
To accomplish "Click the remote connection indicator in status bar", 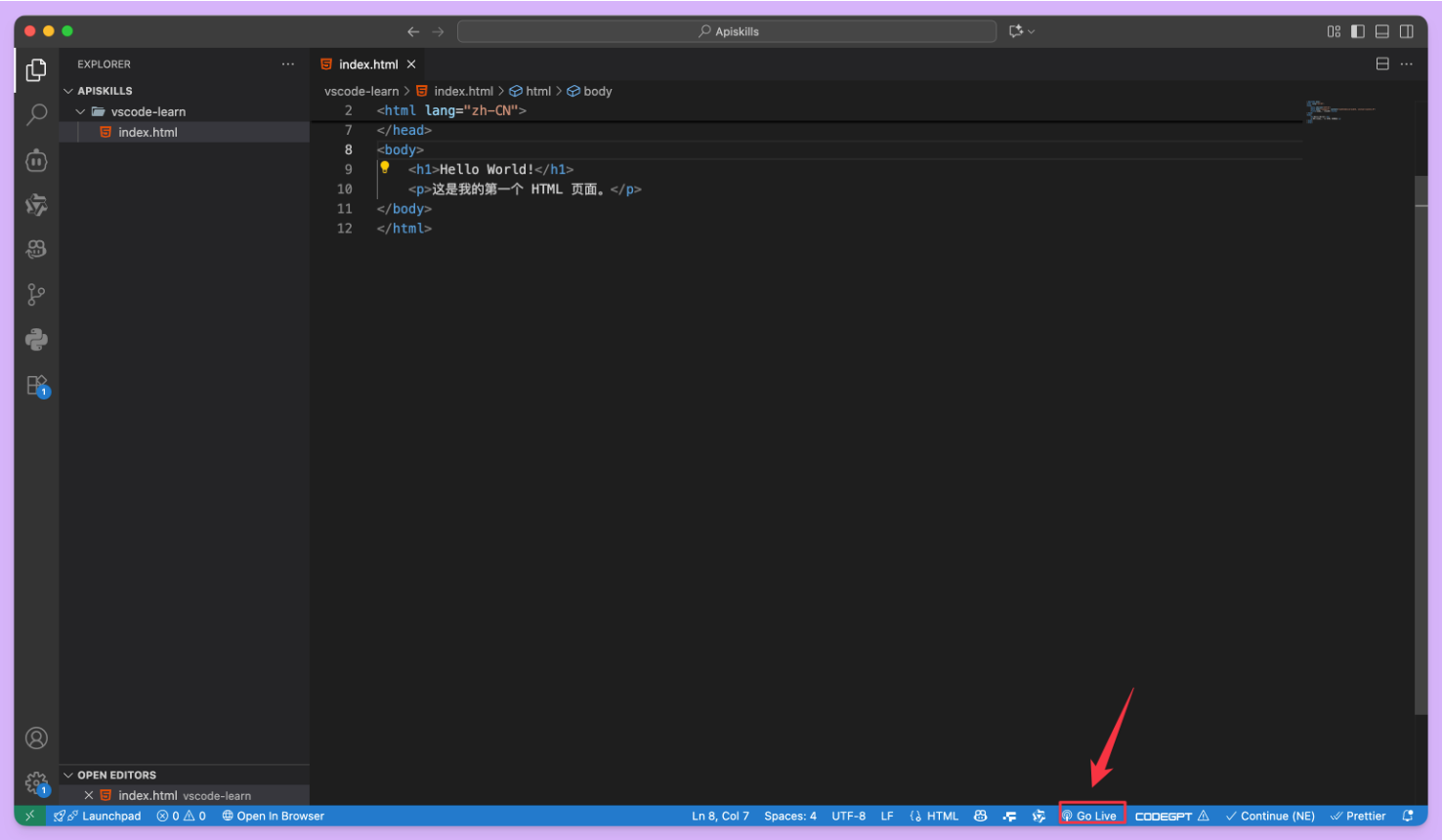I will coord(28,815).
